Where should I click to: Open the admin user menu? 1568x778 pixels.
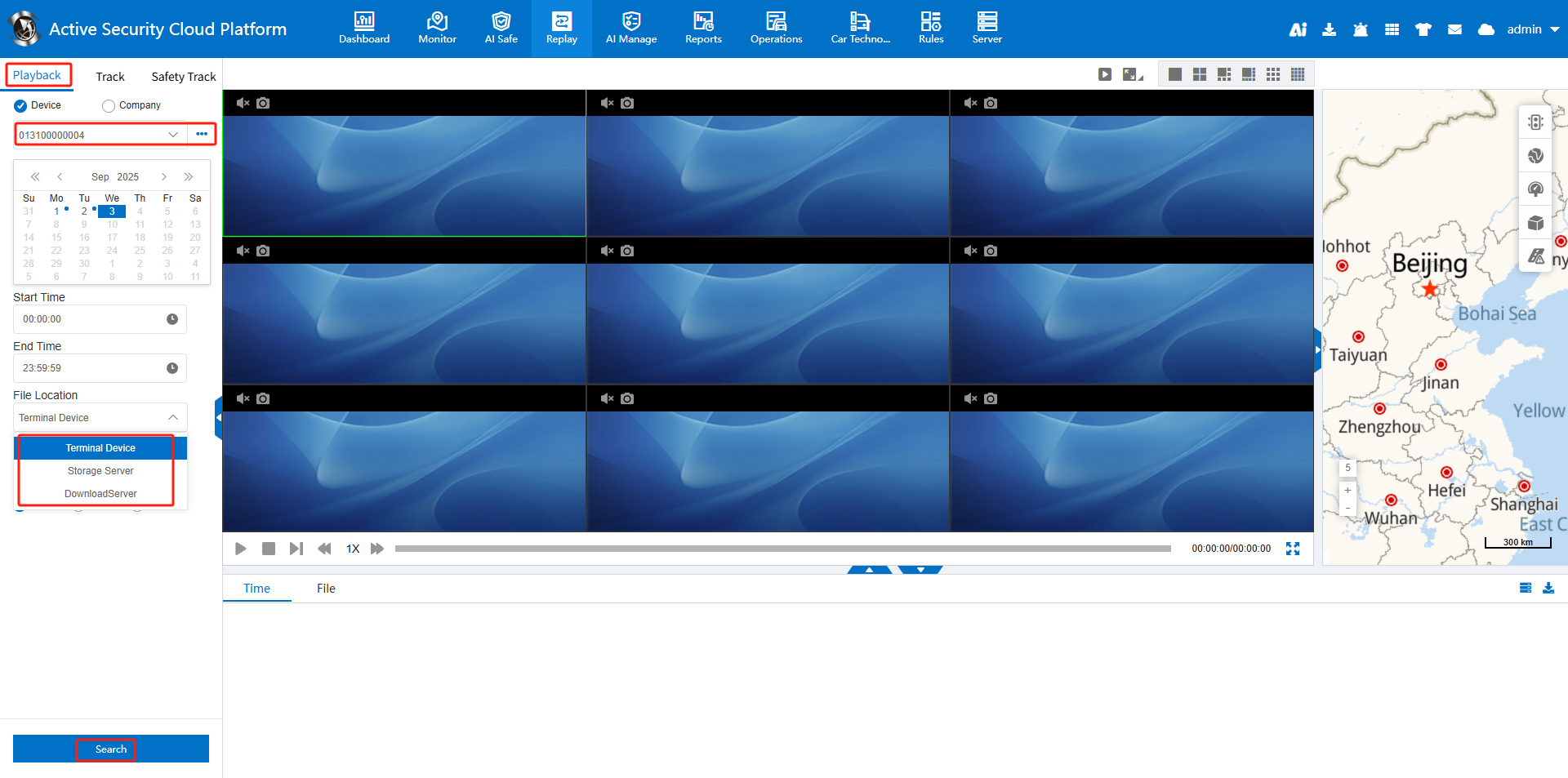click(1533, 29)
